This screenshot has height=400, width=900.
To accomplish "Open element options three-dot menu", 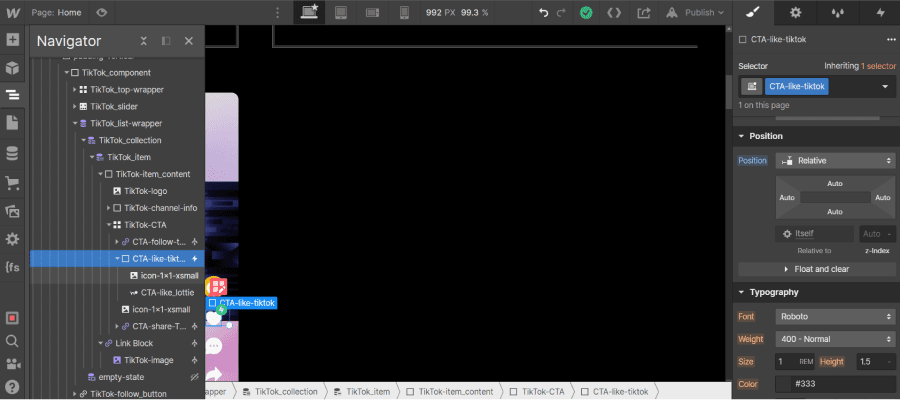I will pyautogui.click(x=891, y=40).
